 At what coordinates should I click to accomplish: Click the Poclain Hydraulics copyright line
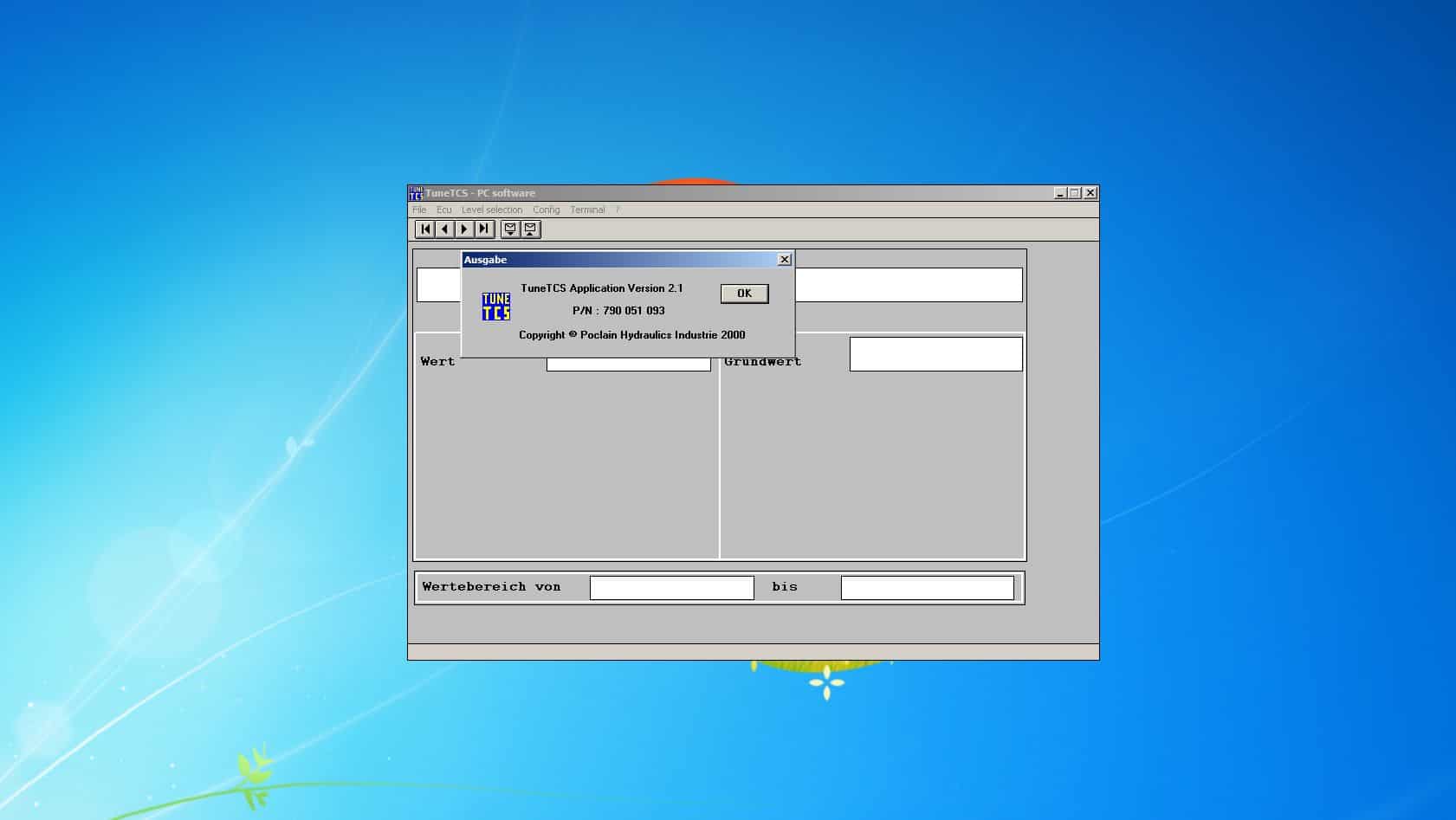pyautogui.click(x=632, y=335)
